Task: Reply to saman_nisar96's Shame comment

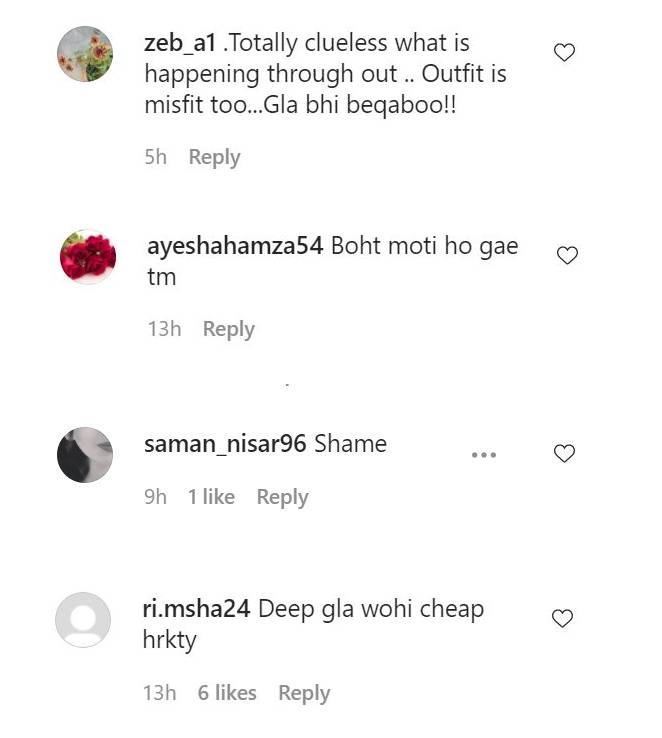Action: tap(282, 497)
